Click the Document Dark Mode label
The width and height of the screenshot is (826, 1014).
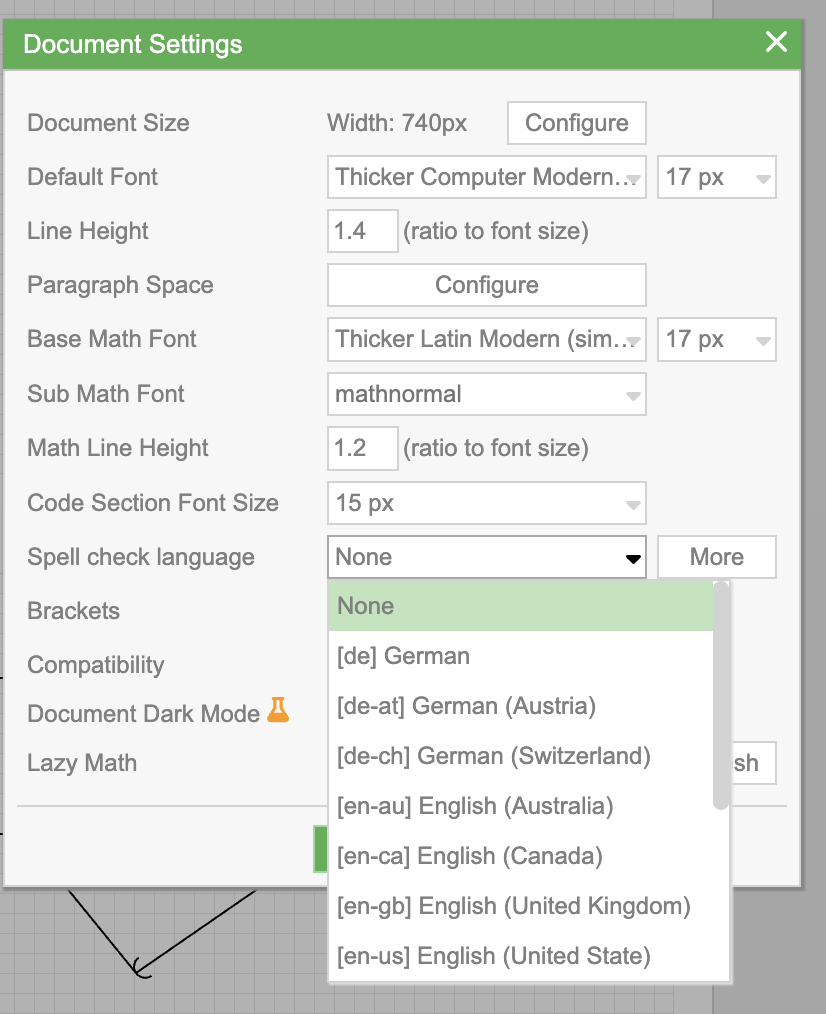(144, 713)
